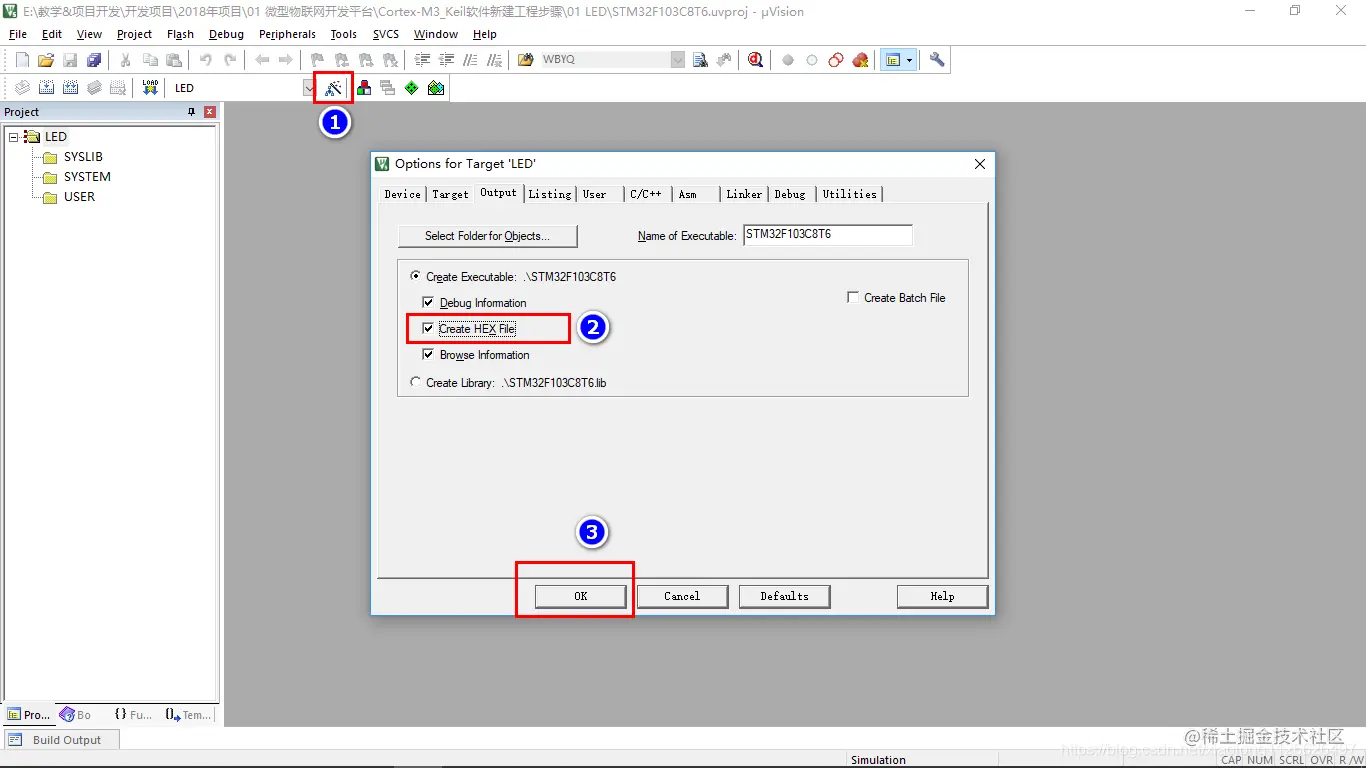Open the window layout dropdown arrow
This screenshot has height=768, width=1366.
pos(909,60)
